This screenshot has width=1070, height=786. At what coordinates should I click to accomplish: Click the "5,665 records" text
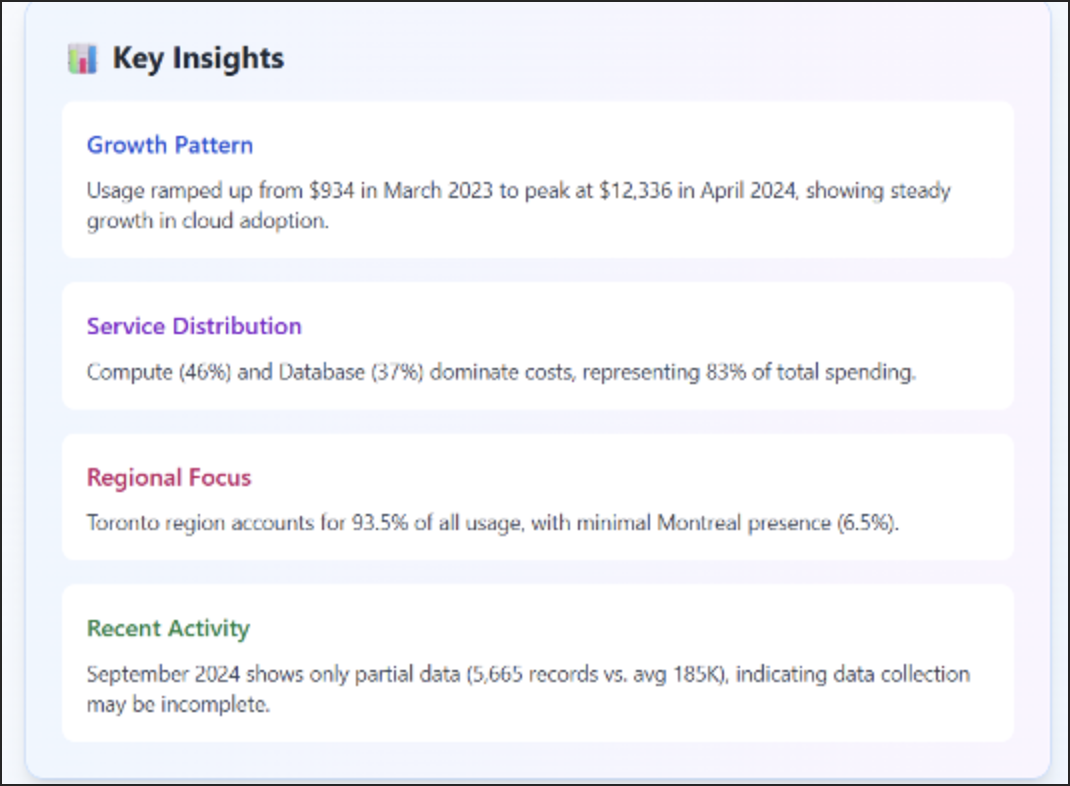point(532,675)
